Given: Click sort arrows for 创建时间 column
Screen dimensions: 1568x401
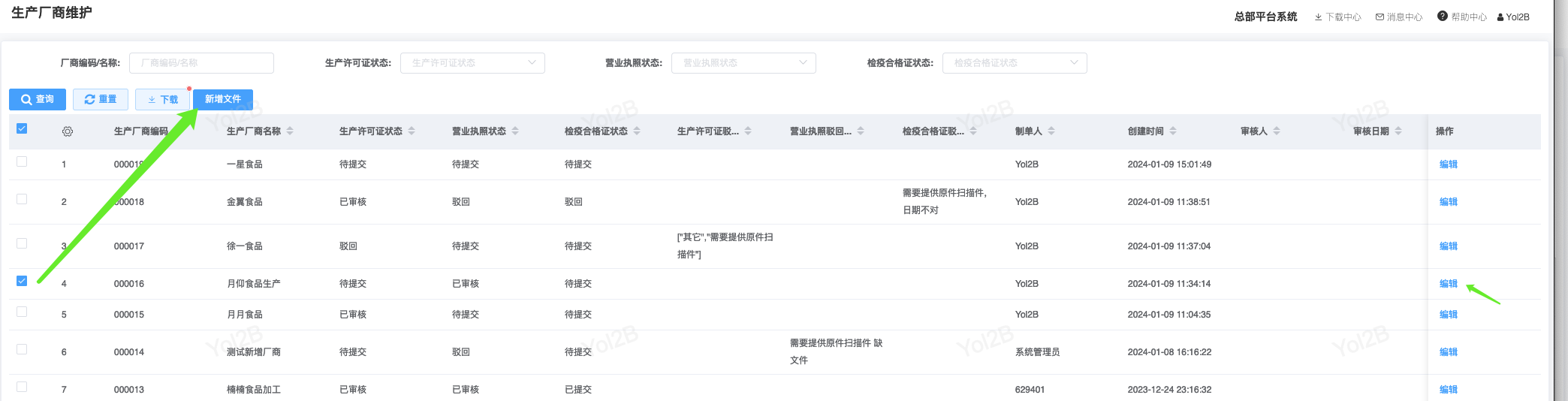Looking at the screenshot, I should click(1173, 131).
